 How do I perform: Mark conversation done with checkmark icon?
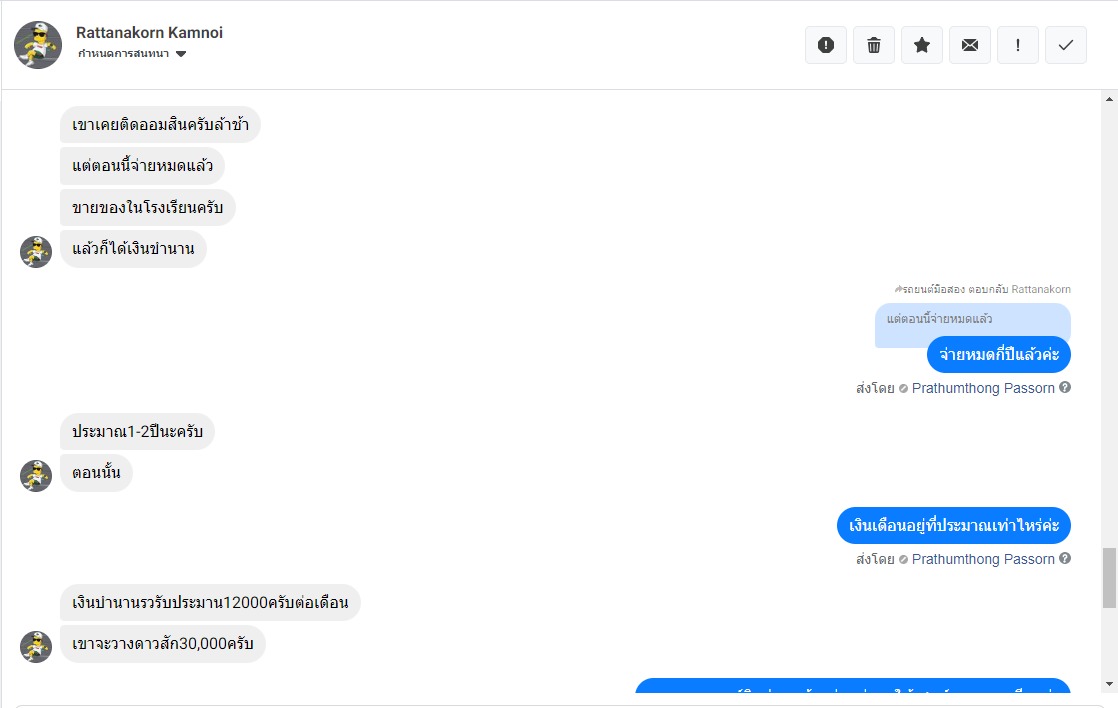pyautogui.click(x=1066, y=45)
